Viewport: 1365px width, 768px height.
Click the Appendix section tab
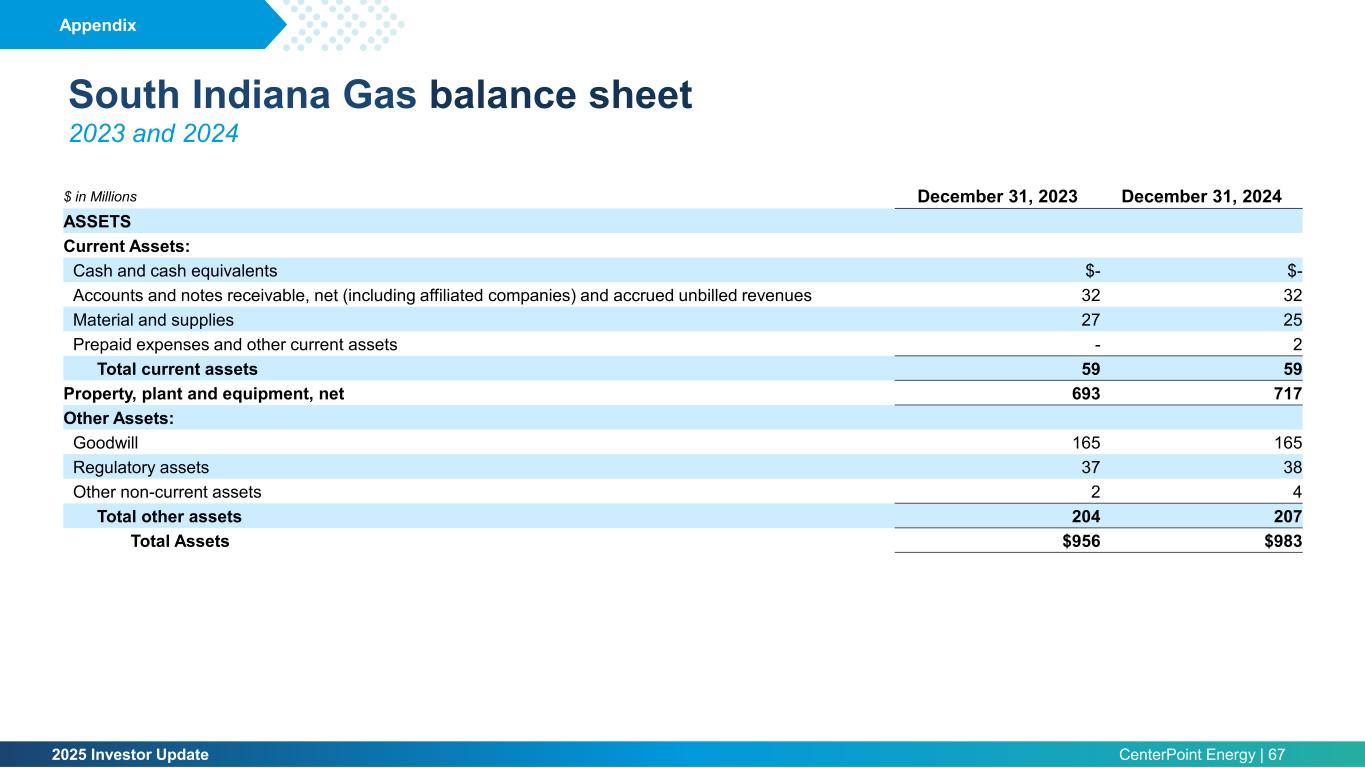98,26
